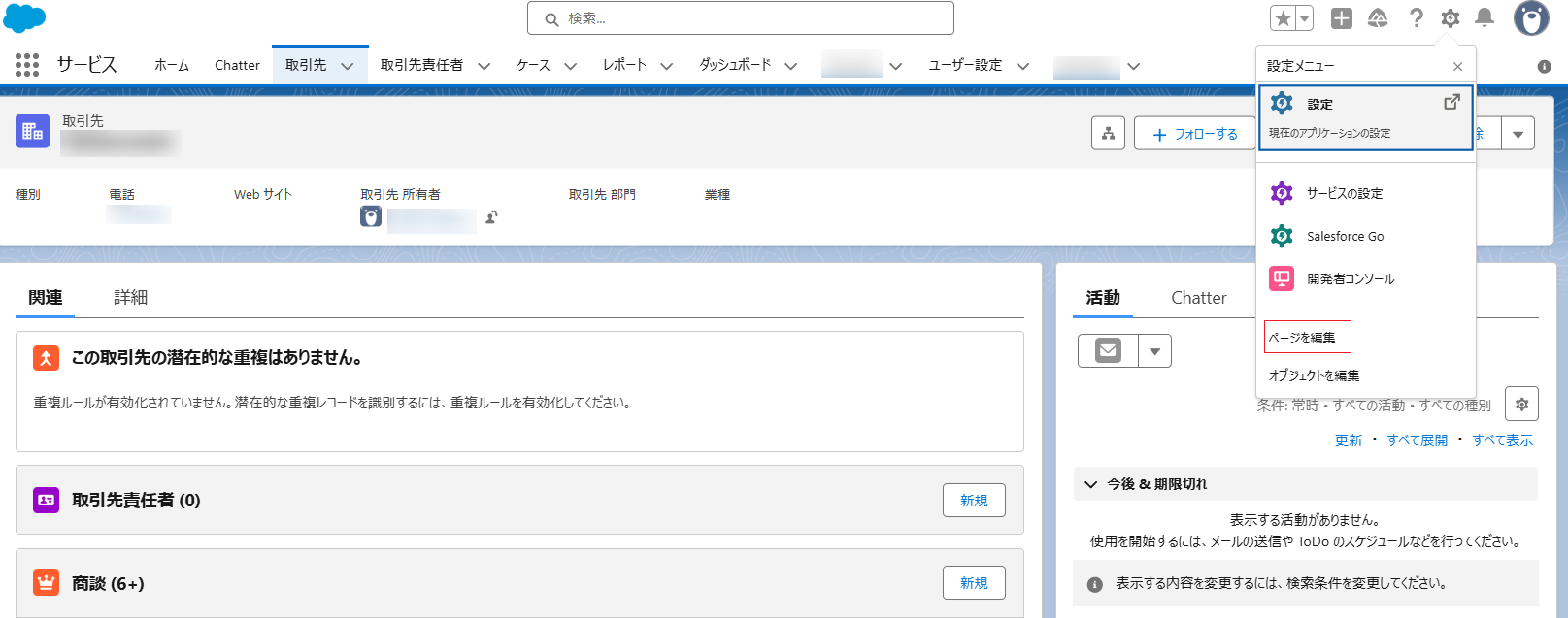Click the Trailhead guidance icon

tap(1378, 18)
